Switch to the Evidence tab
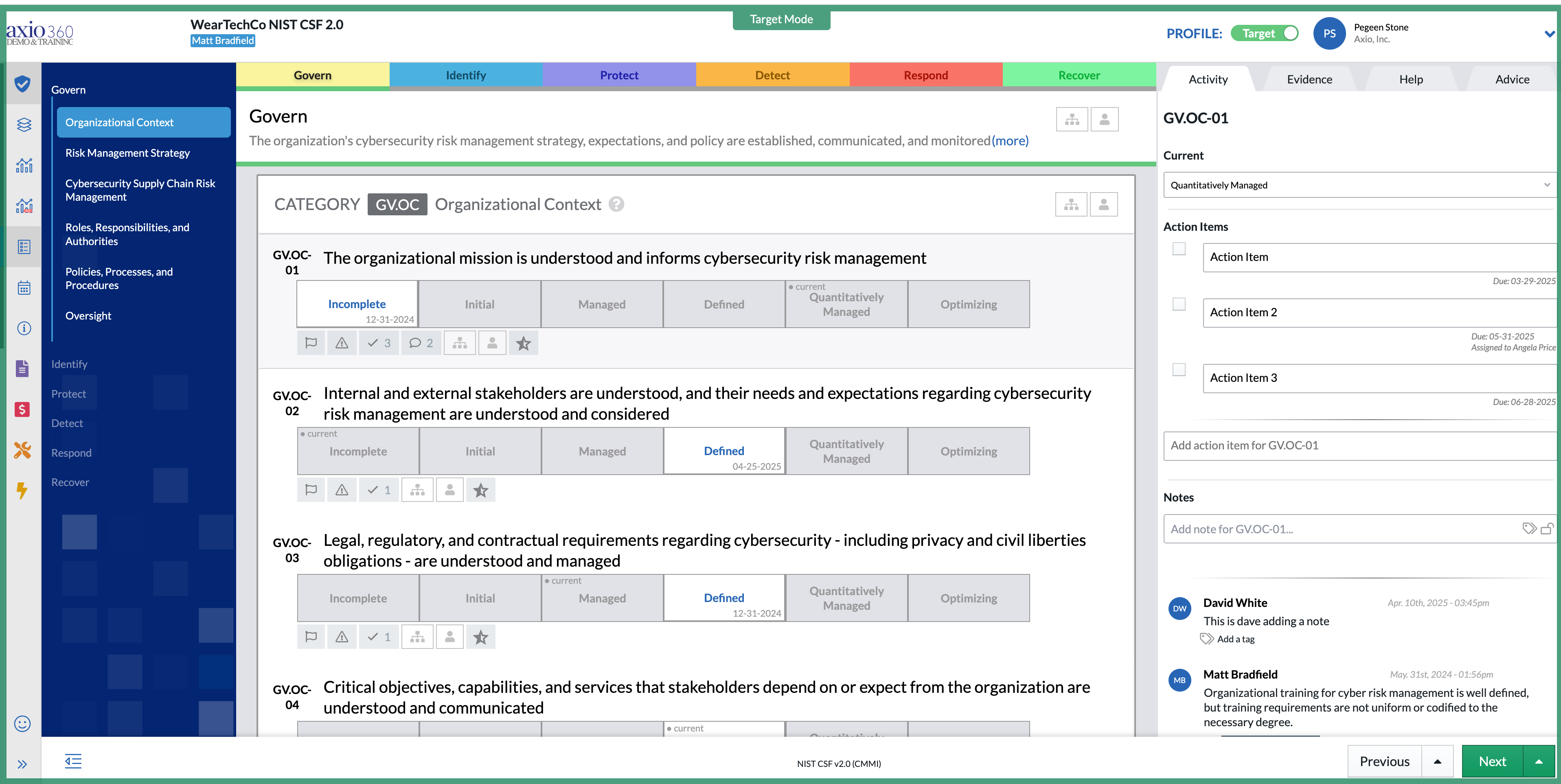The height and width of the screenshot is (784, 1561). pyautogui.click(x=1309, y=79)
